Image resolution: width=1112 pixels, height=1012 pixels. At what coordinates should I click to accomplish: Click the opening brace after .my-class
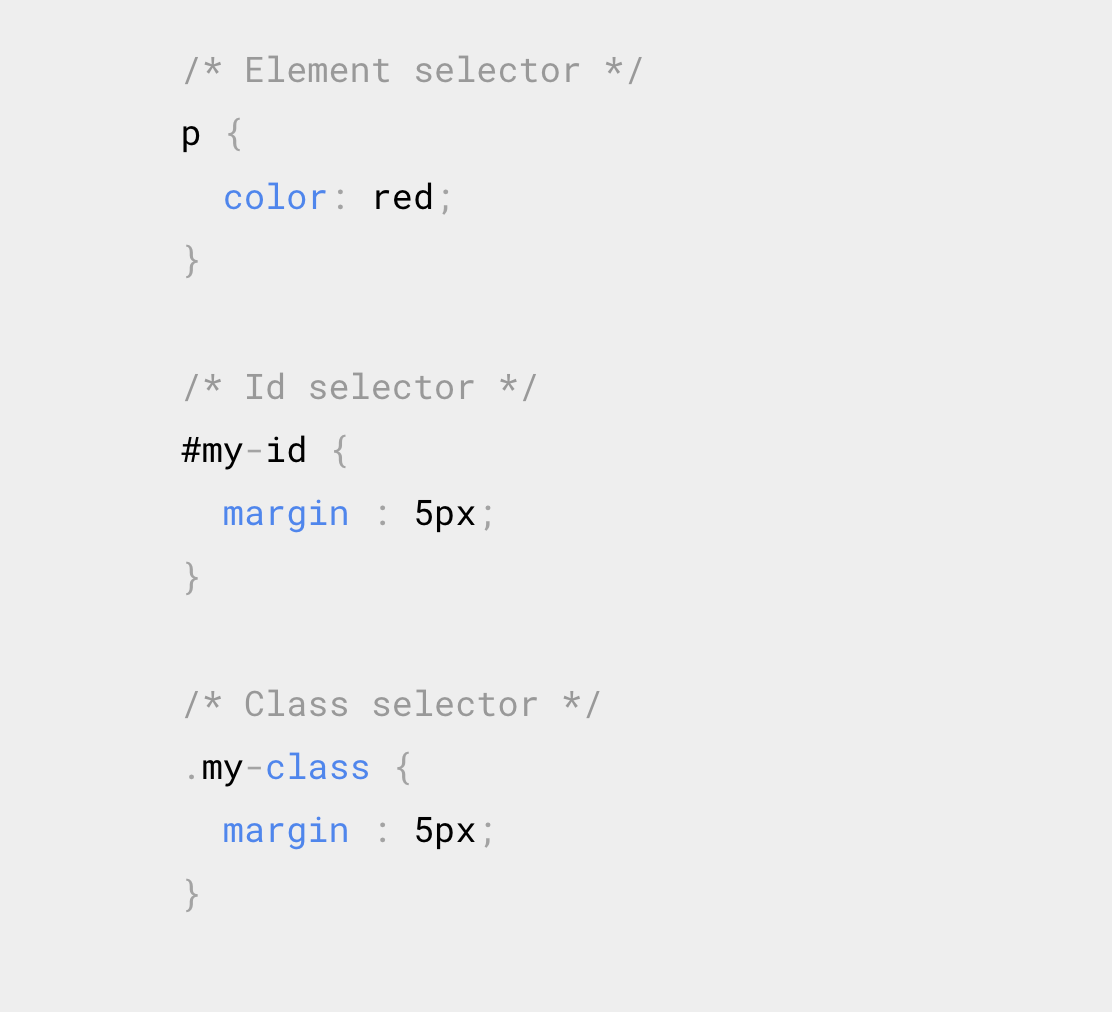pyautogui.click(x=404, y=768)
